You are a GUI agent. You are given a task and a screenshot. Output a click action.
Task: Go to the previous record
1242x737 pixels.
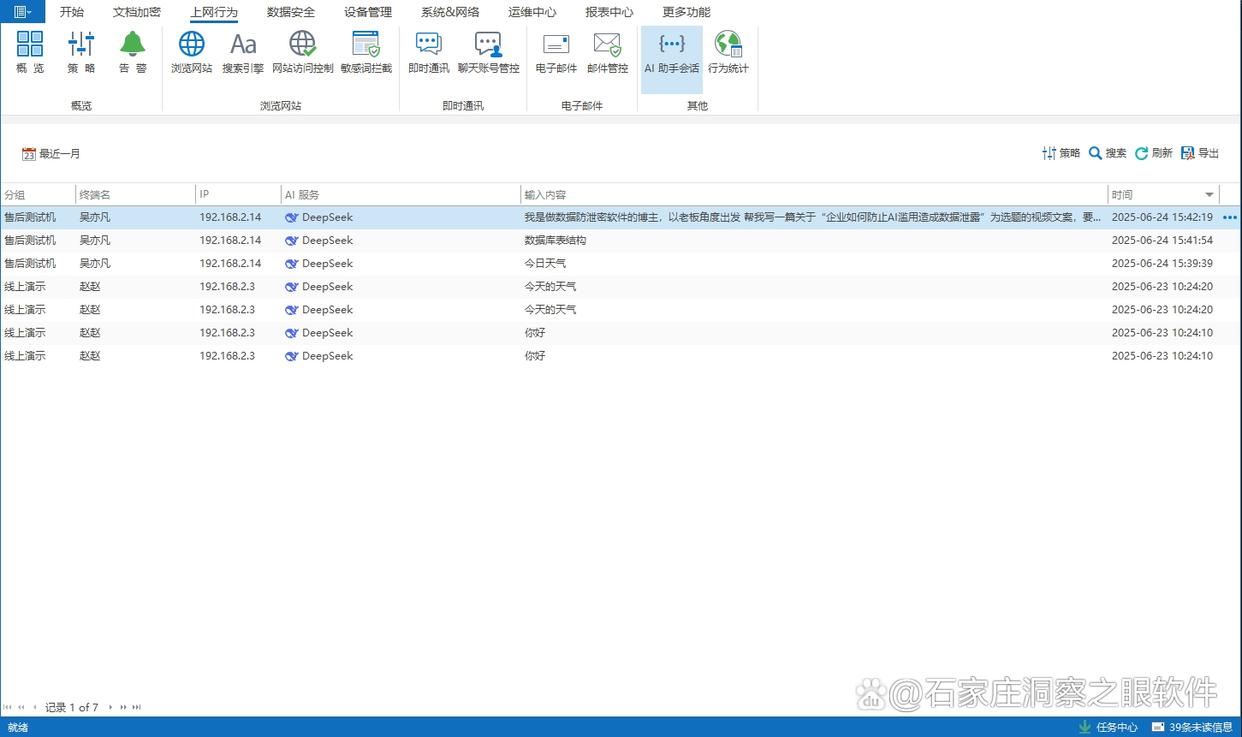(35, 707)
